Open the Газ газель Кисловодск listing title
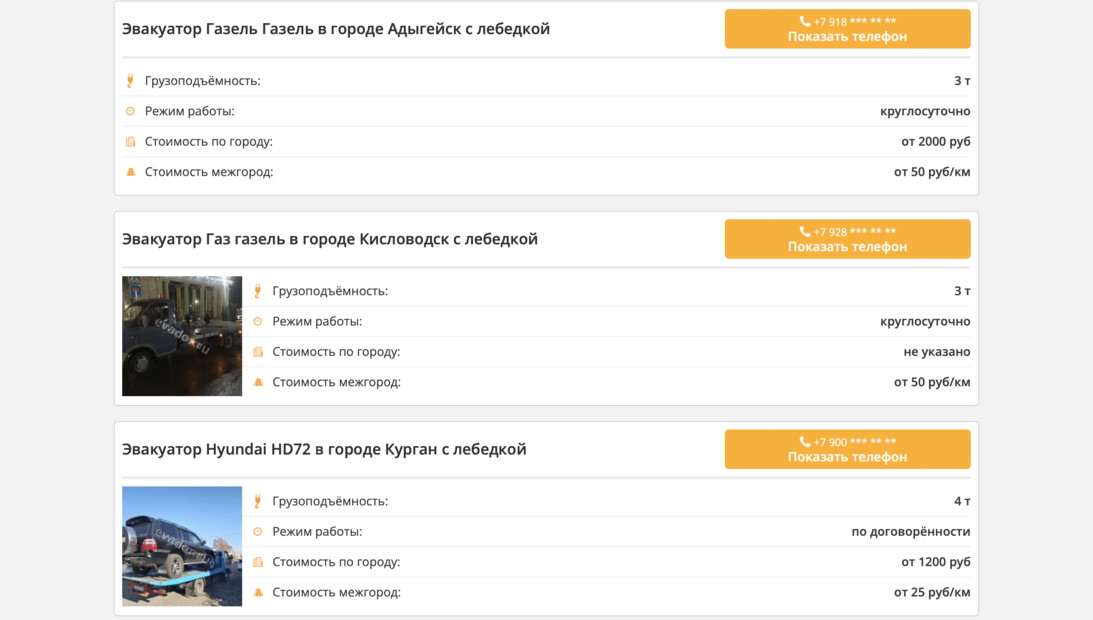The width and height of the screenshot is (1093, 620). 330,239
